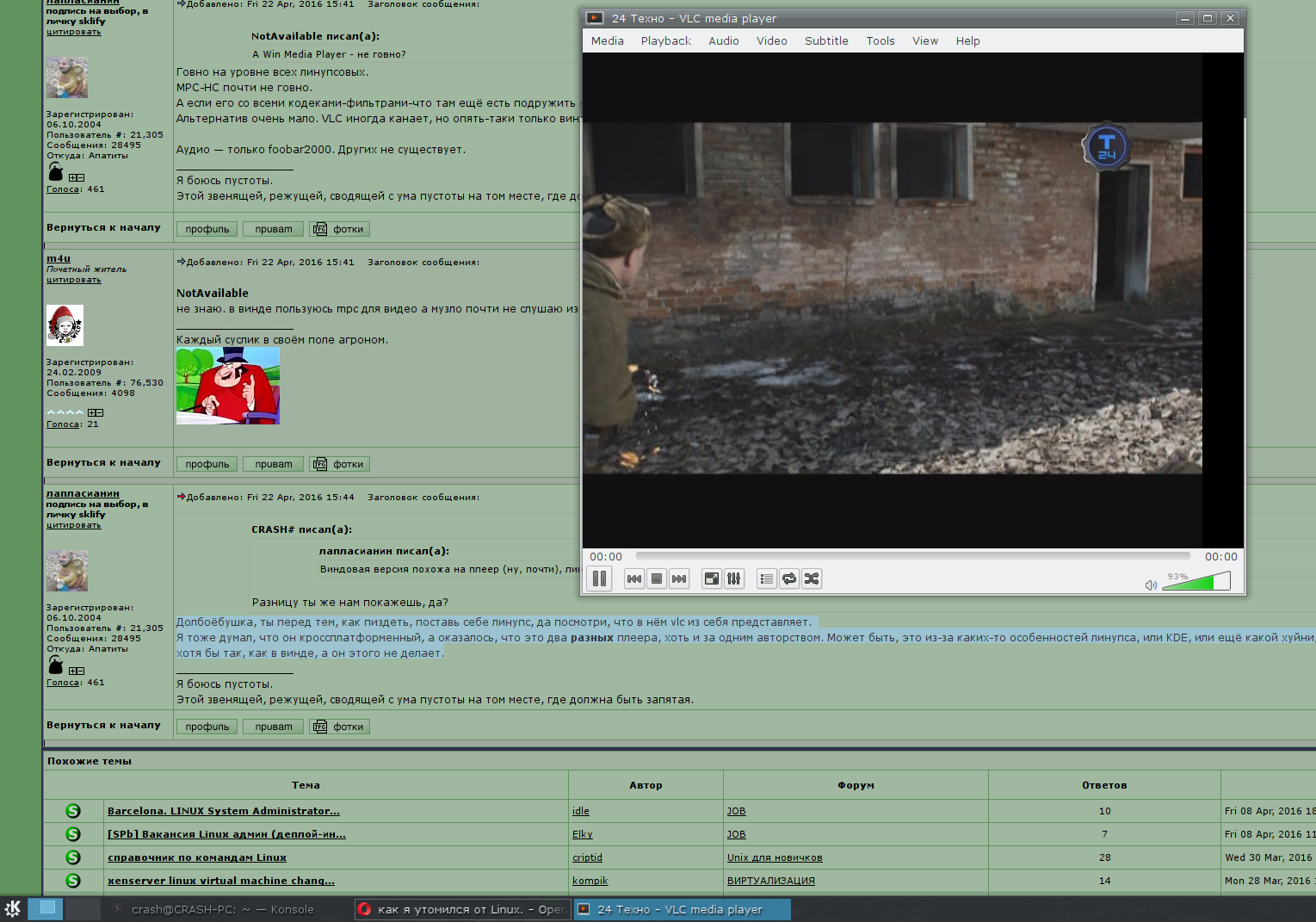Switch to the first virtual desktop pager
The image size is (1316, 922).
[x=46, y=908]
